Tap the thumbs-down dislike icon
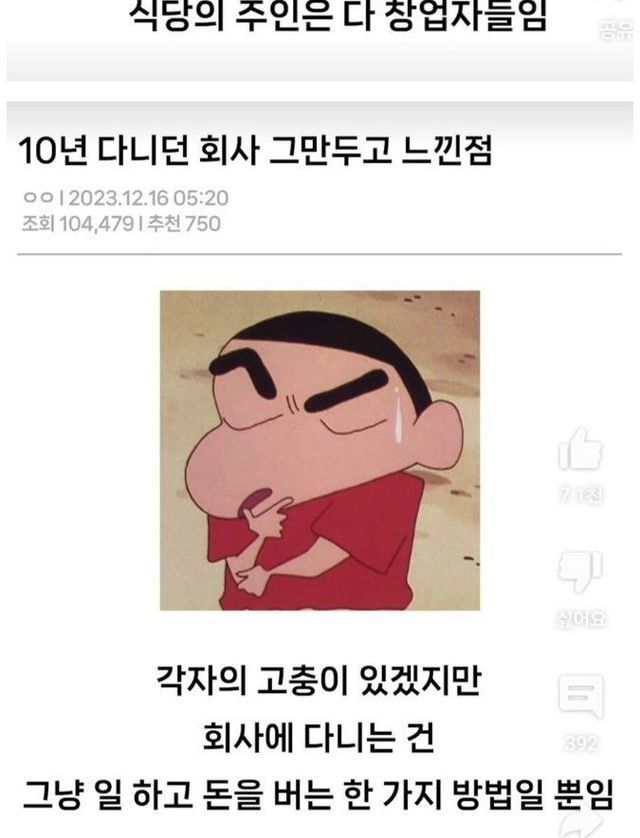Viewport: 640px width, 838px height. point(581,571)
